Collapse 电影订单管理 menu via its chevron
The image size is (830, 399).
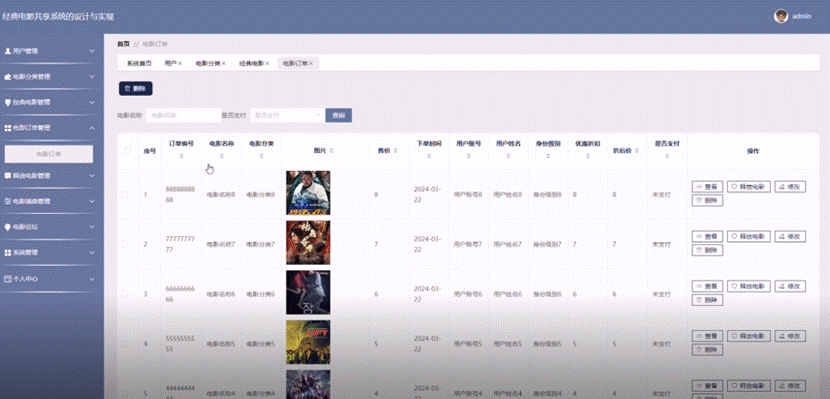(x=92, y=128)
